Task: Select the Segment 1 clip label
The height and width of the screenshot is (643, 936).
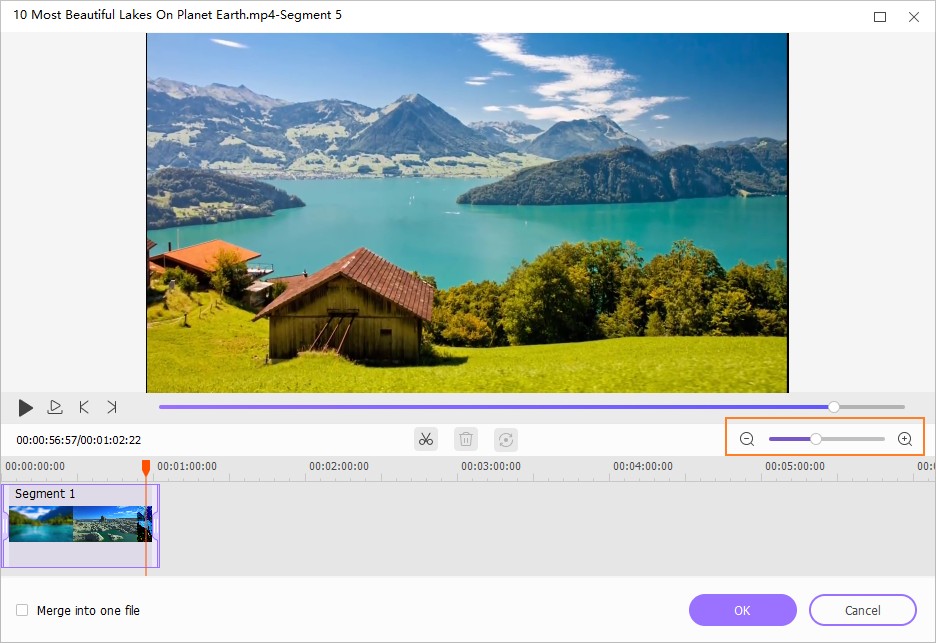Action: [x=45, y=494]
